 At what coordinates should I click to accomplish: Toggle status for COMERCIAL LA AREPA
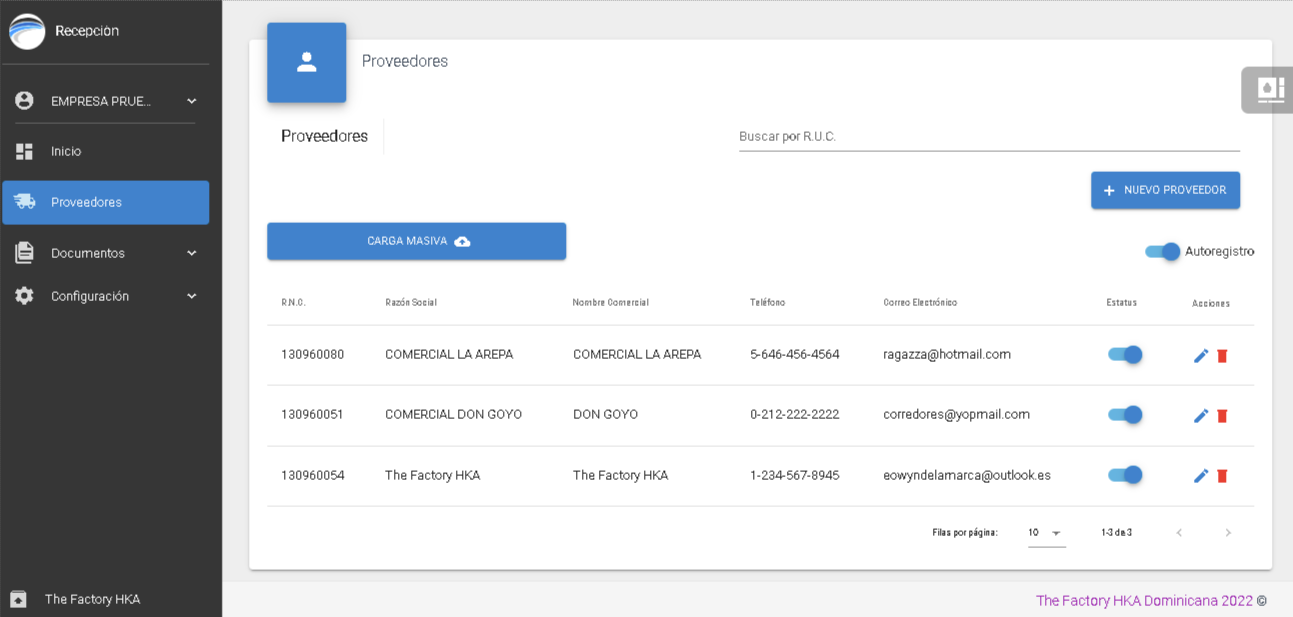(x=1125, y=355)
